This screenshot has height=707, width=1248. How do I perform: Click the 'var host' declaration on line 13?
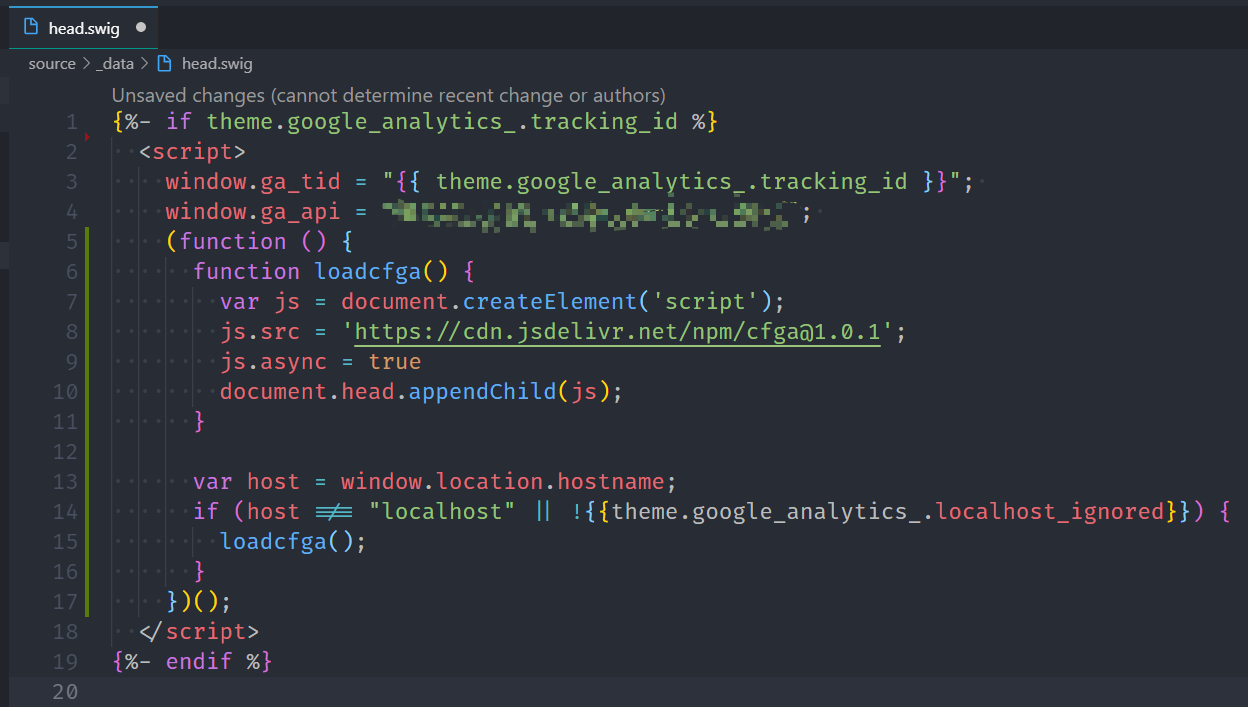click(246, 482)
